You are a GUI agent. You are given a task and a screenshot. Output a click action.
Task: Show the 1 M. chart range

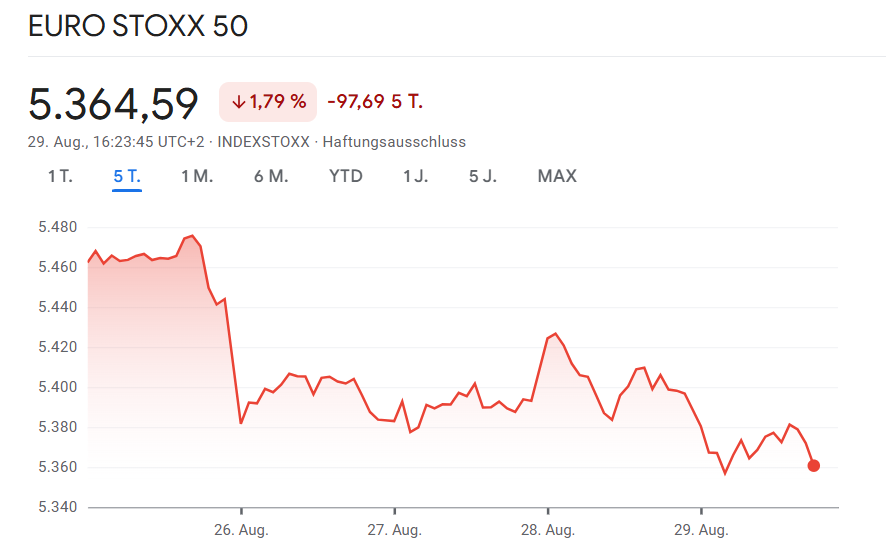click(197, 176)
